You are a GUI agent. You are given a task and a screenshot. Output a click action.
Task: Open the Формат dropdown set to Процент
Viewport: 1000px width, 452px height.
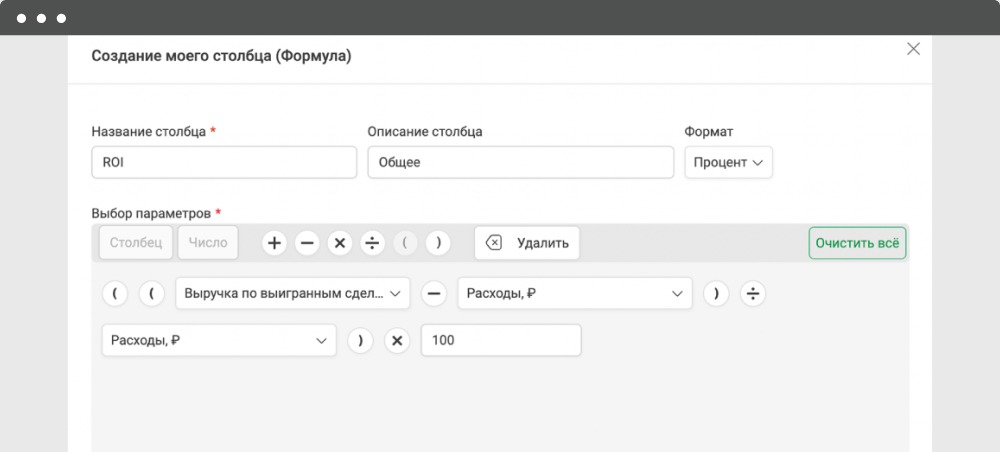click(x=728, y=163)
